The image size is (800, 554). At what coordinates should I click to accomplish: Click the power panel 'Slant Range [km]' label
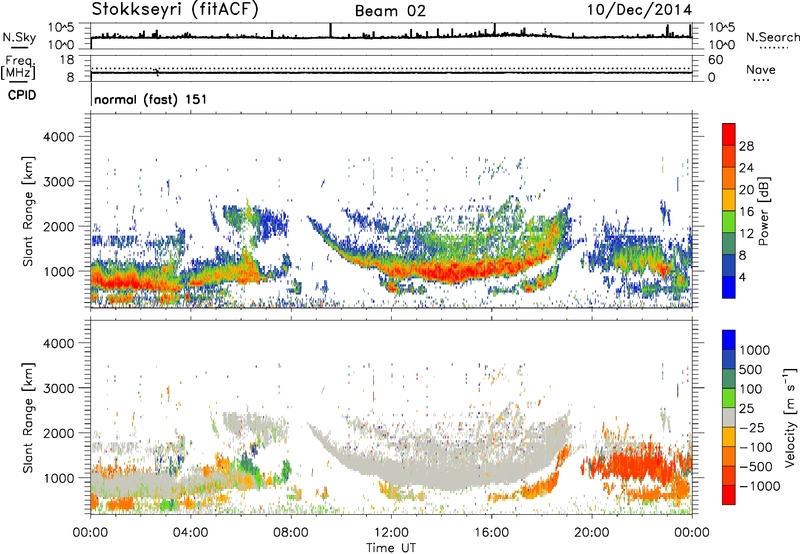(28, 211)
